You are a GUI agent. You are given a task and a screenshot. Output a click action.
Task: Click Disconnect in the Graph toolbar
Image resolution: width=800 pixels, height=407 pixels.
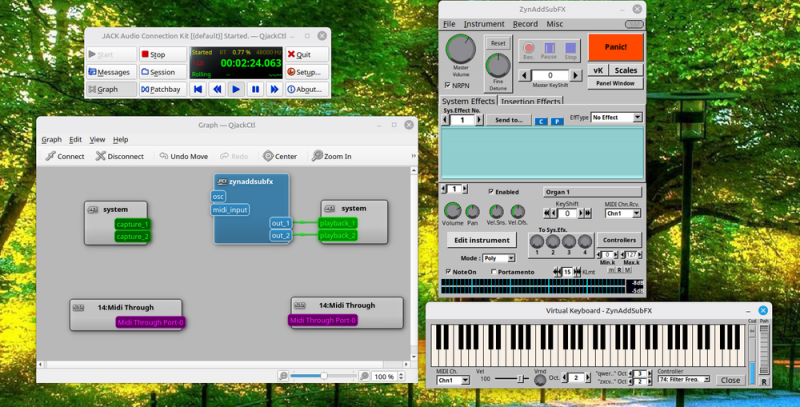point(119,156)
